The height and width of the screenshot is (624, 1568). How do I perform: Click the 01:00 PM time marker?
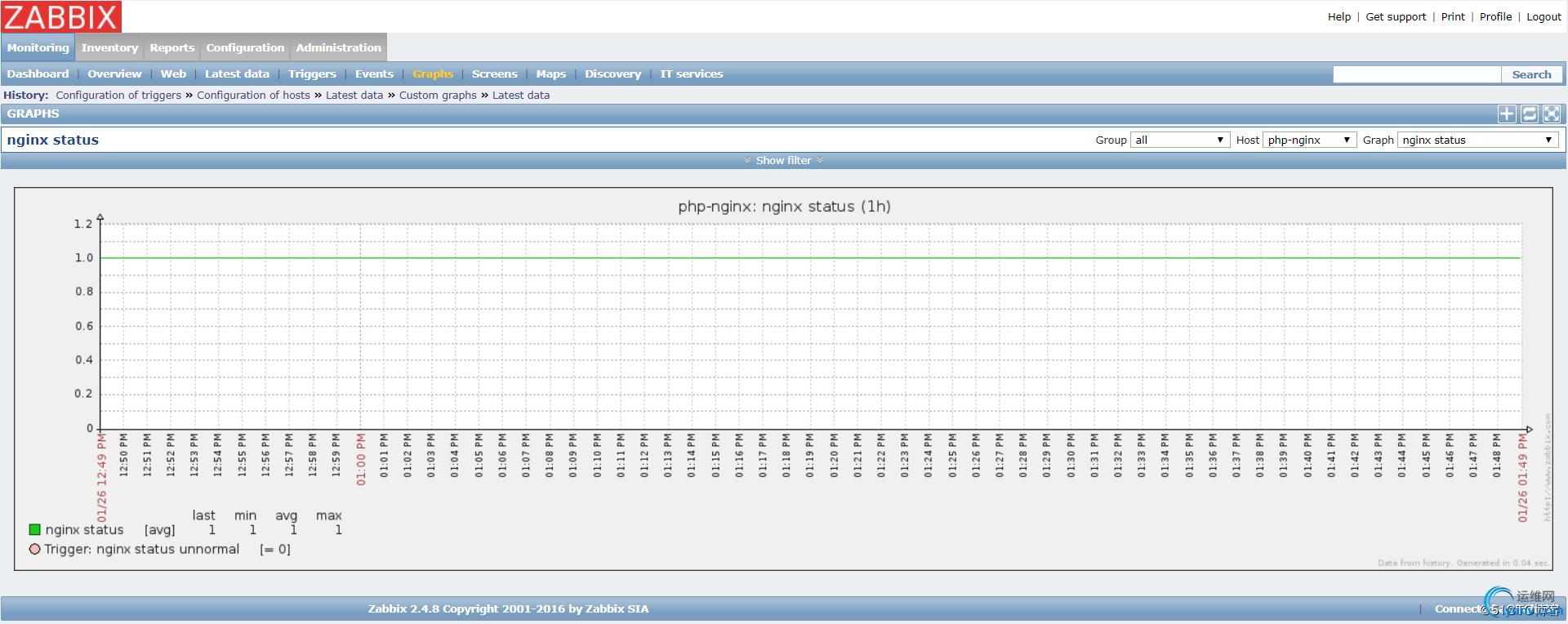pyautogui.click(x=361, y=459)
